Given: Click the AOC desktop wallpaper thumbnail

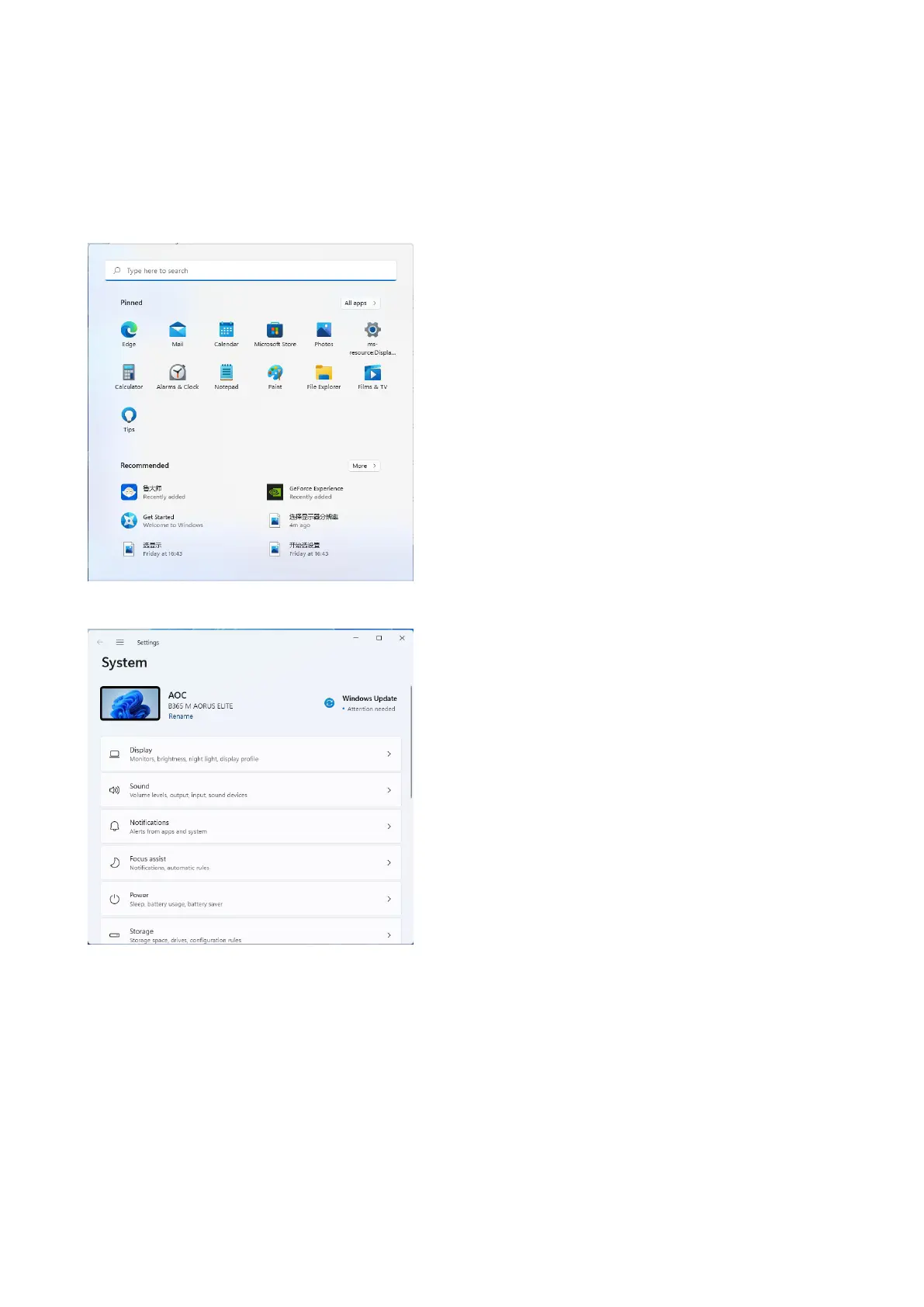Looking at the screenshot, I should tap(130, 704).
